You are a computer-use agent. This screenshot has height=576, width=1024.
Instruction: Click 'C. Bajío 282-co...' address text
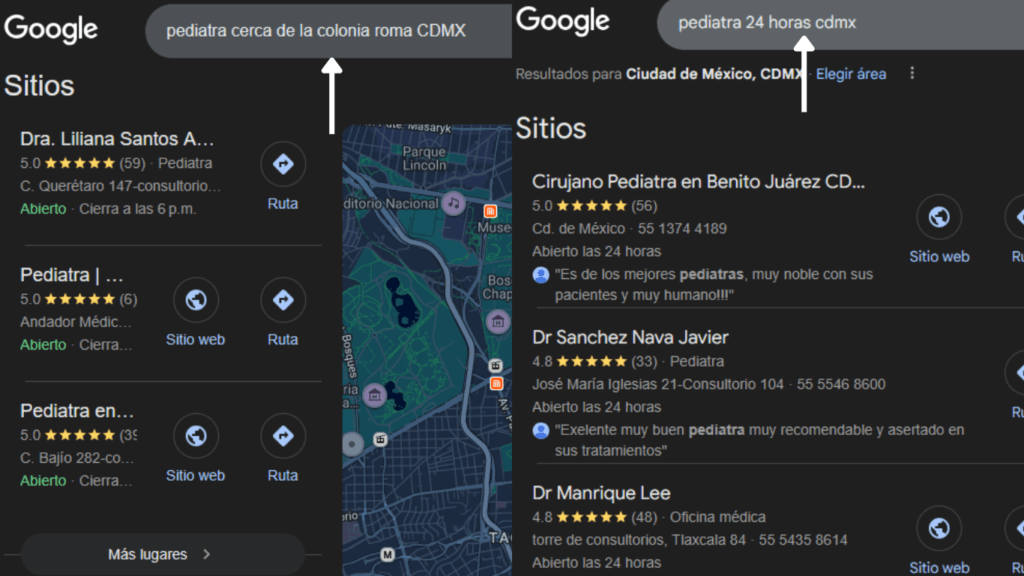tap(77, 458)
